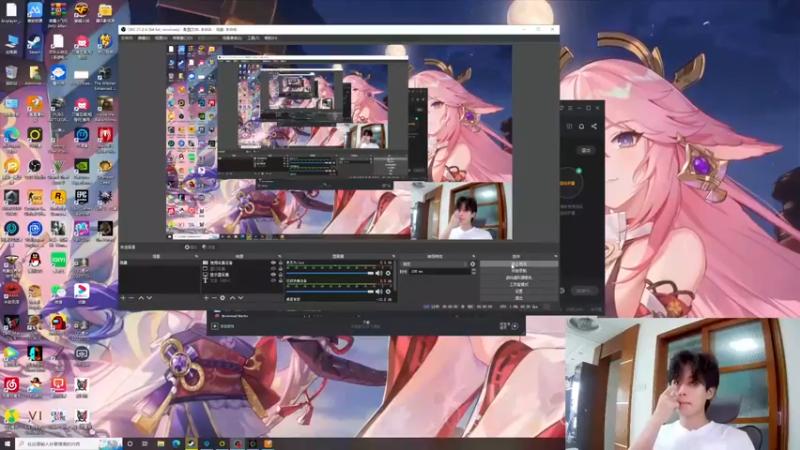Click the Scenes dock header pop-out icon
Screen dimensions: 800x450
(196, 256)
